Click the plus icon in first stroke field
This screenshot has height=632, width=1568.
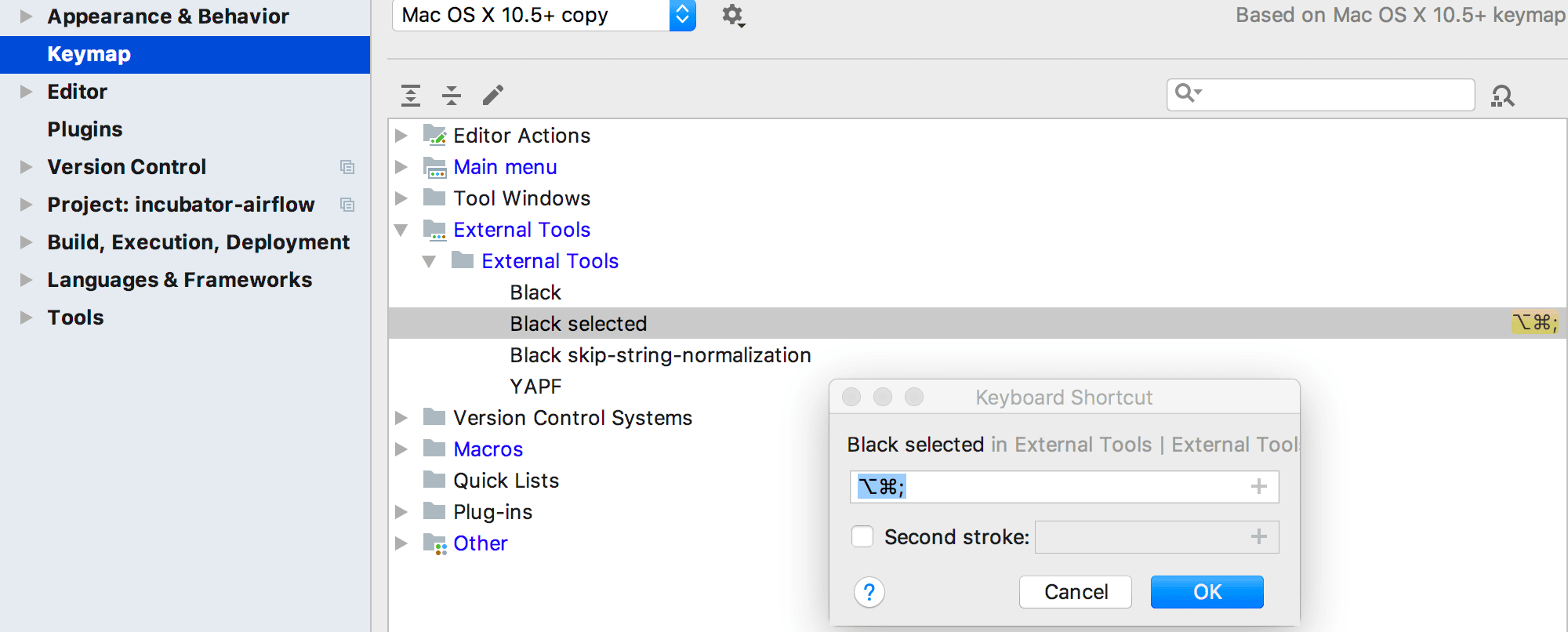(1259, 486)
